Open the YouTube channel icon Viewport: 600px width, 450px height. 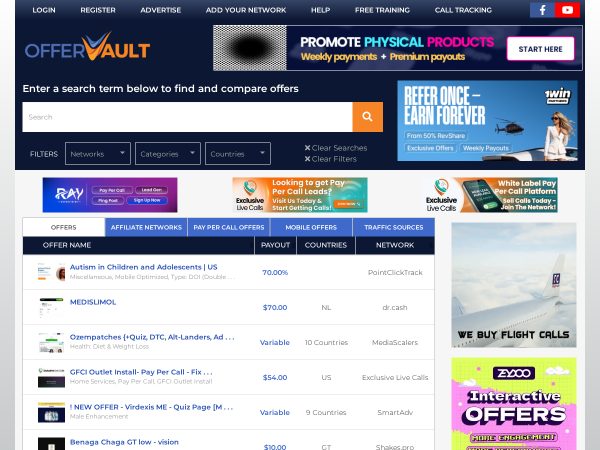click(x=567, y=10)
